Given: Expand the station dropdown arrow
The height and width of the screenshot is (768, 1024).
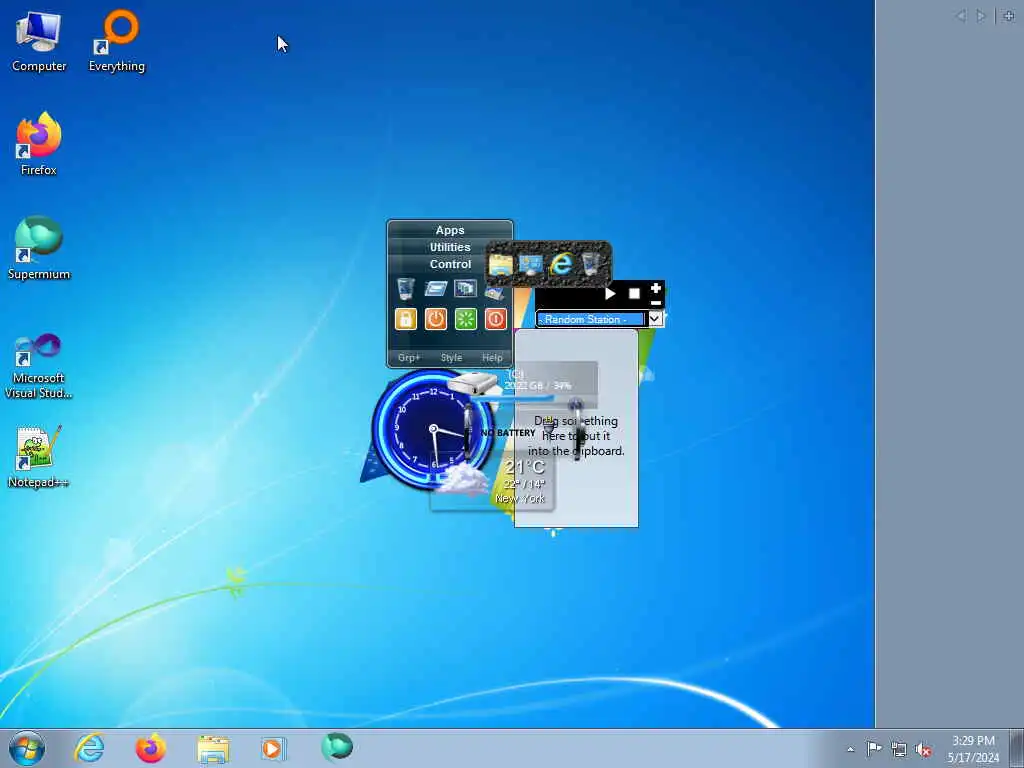Looking at the screenshot, I should click(x=655, y=319).
